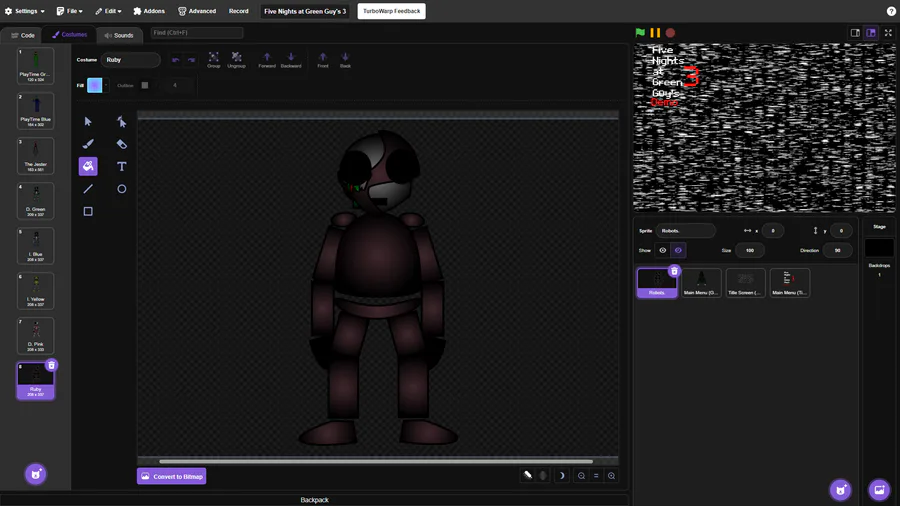The image size is (900, 506).
Task: Stop the project with the red stop icon
Action: point(670,33)
